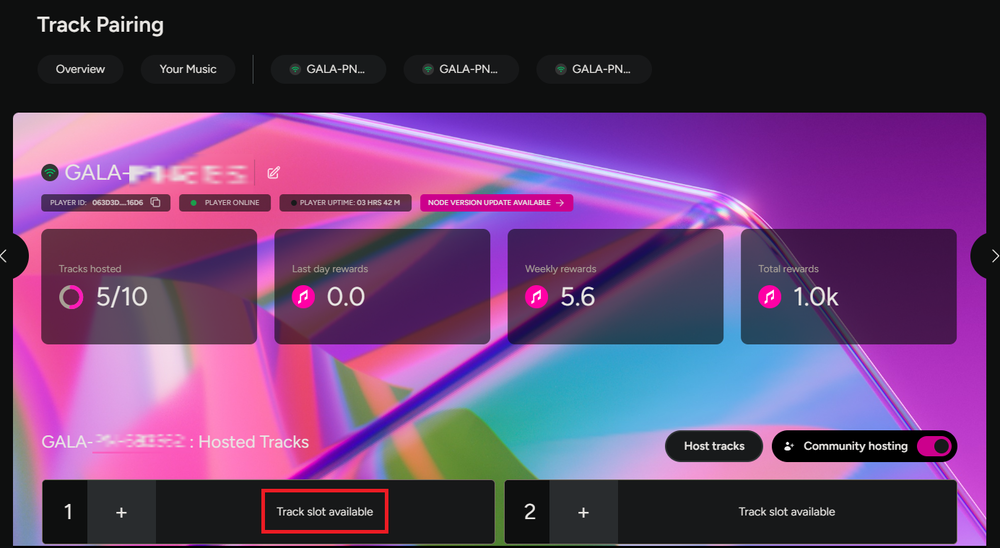Click the person icon in Community hosting
This screenshot has width=1000, height=548.
tap(789, 446)
